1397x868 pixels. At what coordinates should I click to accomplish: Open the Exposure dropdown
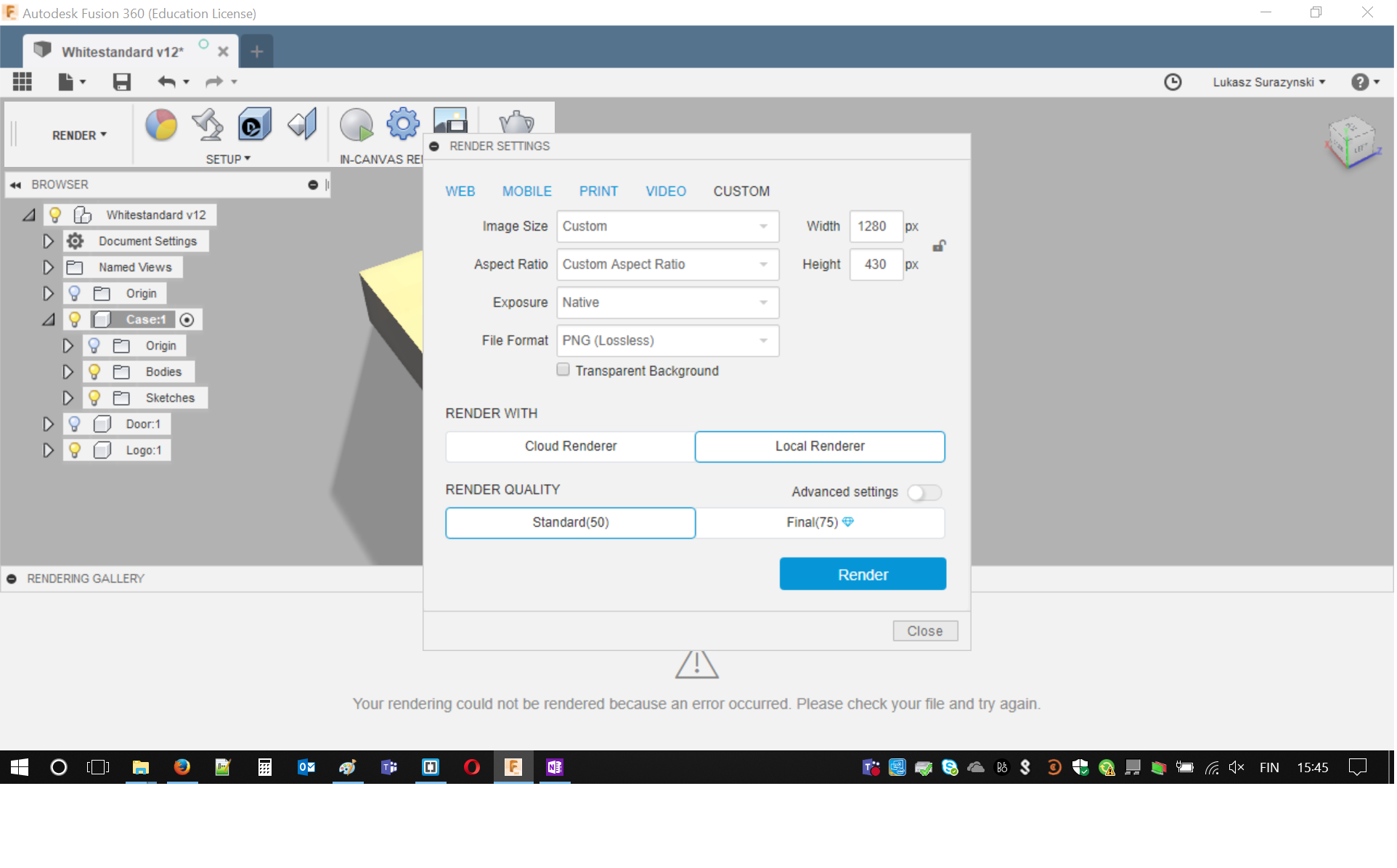click(x=669, y=303)
